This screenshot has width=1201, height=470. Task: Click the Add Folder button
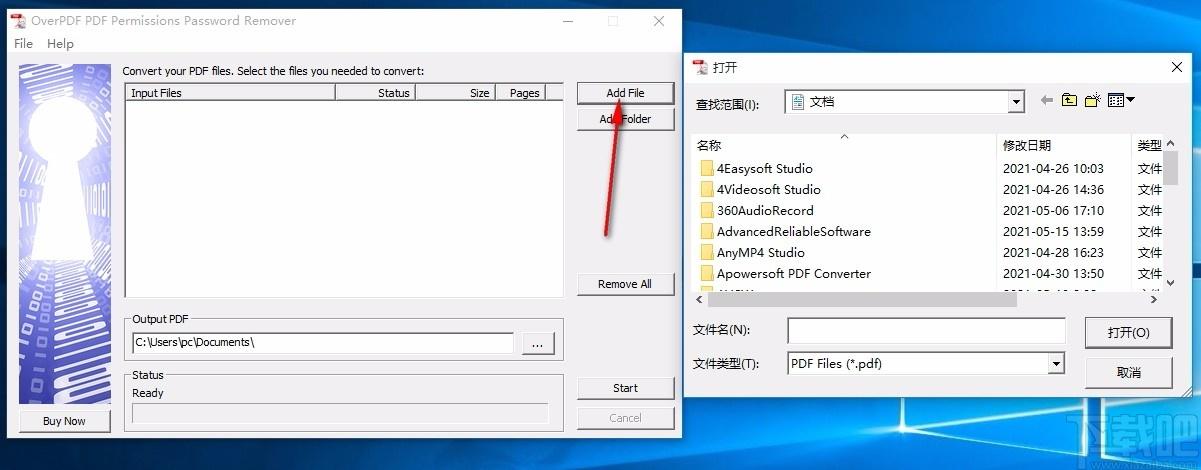coord(625,119)
